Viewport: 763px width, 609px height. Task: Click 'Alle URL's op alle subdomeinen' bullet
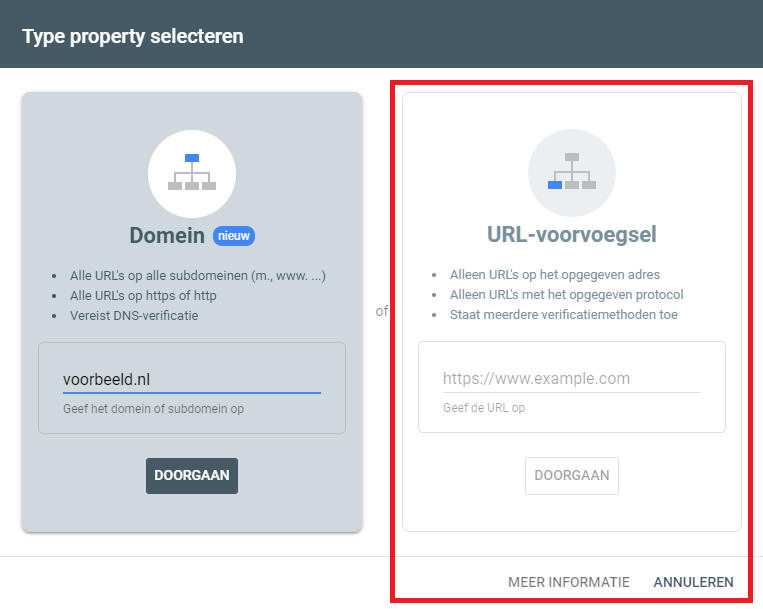[x=198, y=275]
